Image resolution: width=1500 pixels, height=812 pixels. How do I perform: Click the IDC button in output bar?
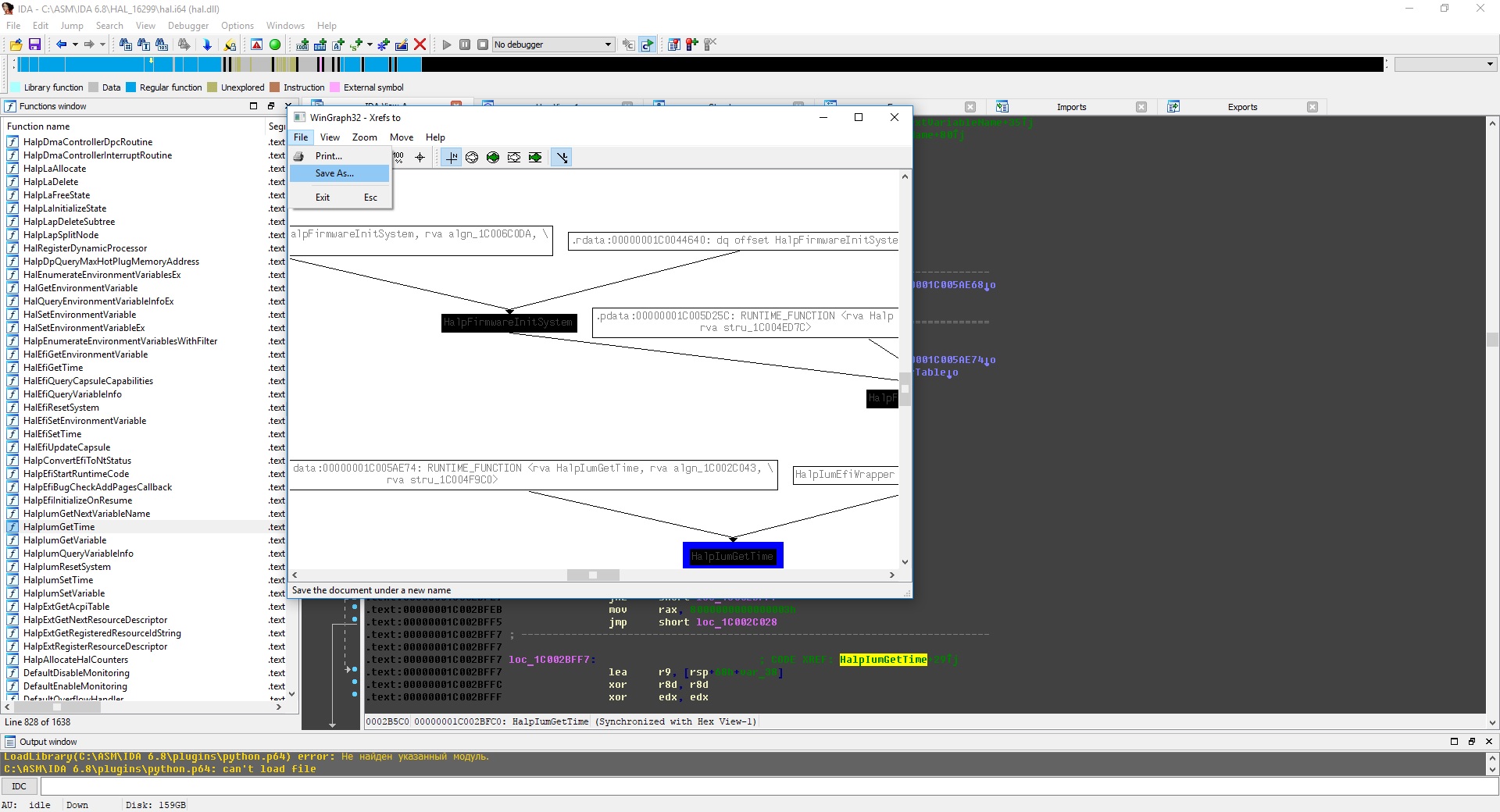coord(20,786)
